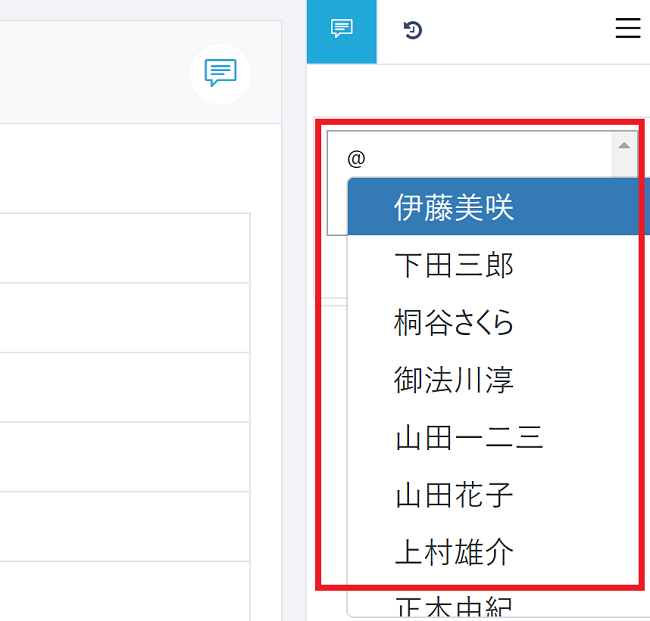Viewport: 650px width, 621px height.
Task: Open the hamburger menu
Action: pyautogui.click(x=627, y=29)
